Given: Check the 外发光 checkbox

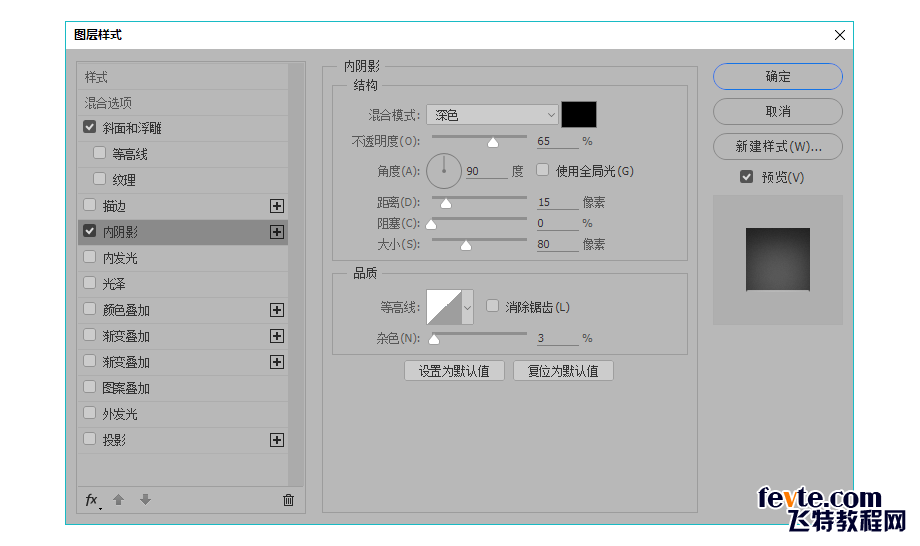Looking at the screenshot, I should (x=89, y=413).
